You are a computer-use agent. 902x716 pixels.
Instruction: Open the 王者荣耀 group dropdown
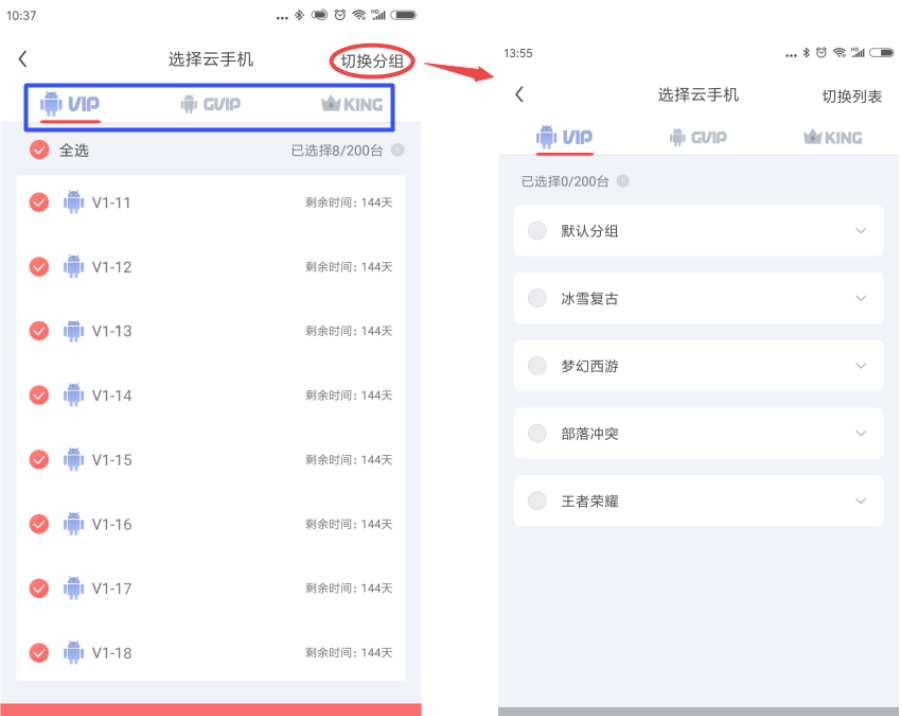pyautogui.click(x=861, y=501)
